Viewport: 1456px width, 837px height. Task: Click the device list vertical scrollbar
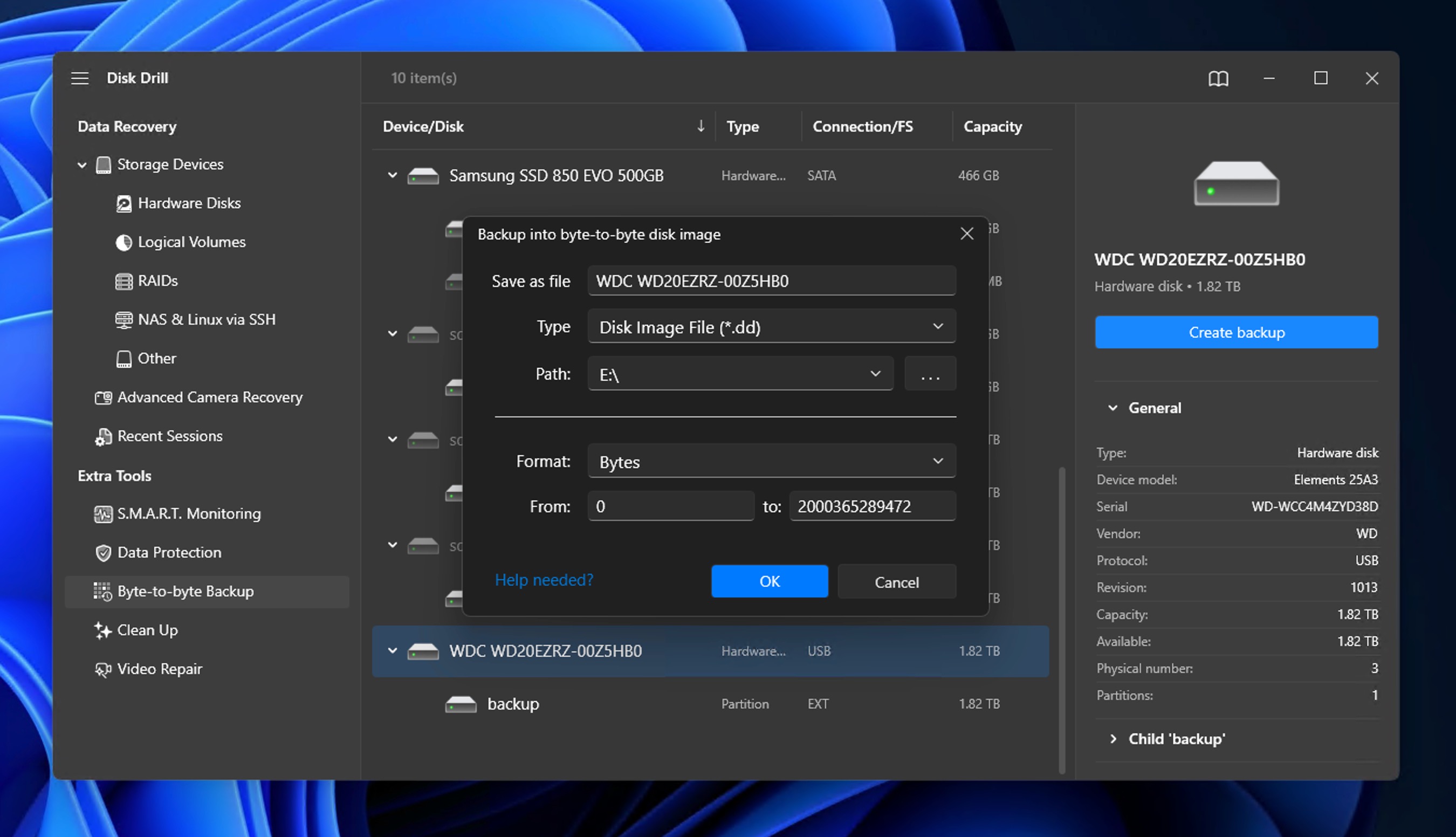pyautogui.click(x=1062, y=621)
